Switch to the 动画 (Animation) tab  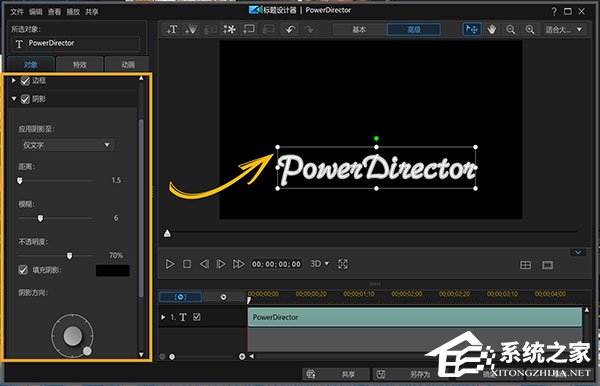pos(127,65)
